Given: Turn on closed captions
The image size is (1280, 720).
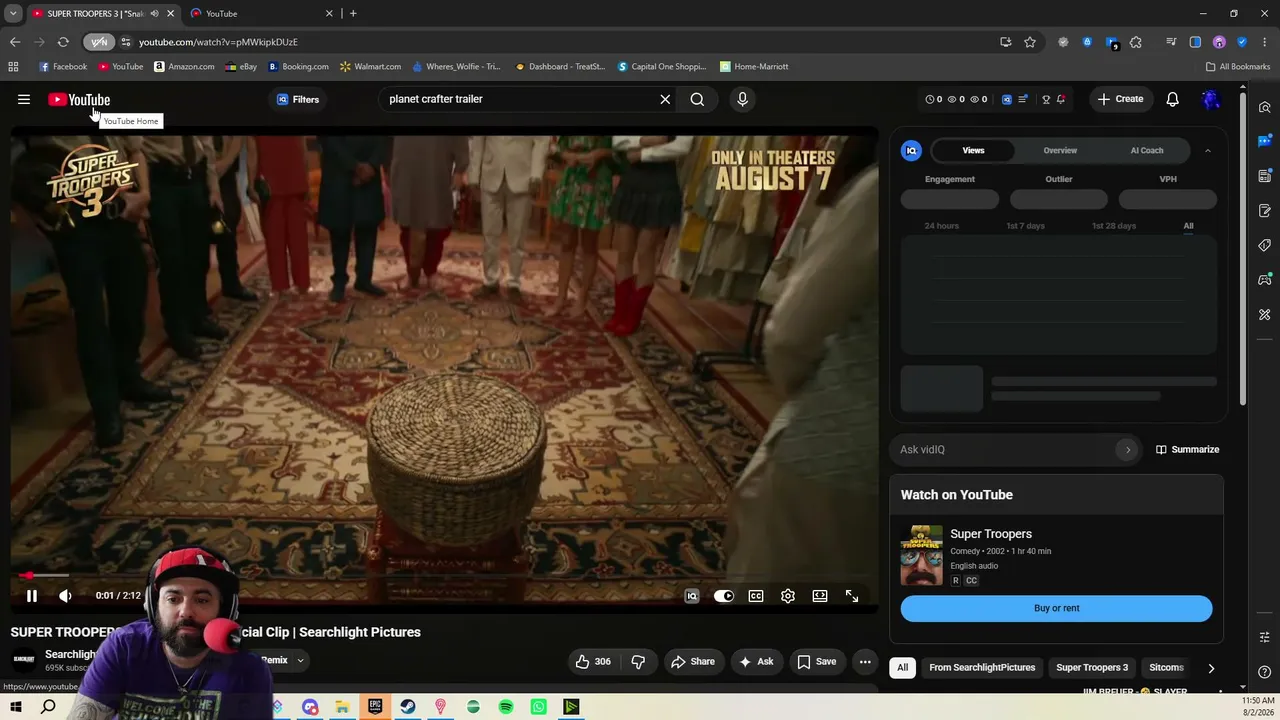Looking at the screenshot, I should point(756,596).
